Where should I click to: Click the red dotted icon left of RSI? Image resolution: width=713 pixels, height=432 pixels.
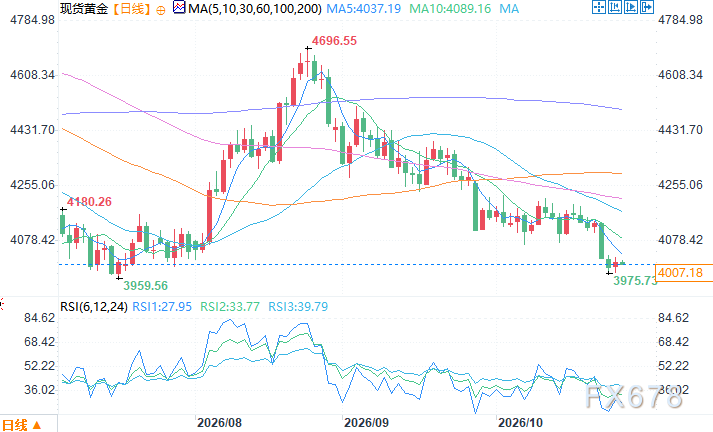1,304
